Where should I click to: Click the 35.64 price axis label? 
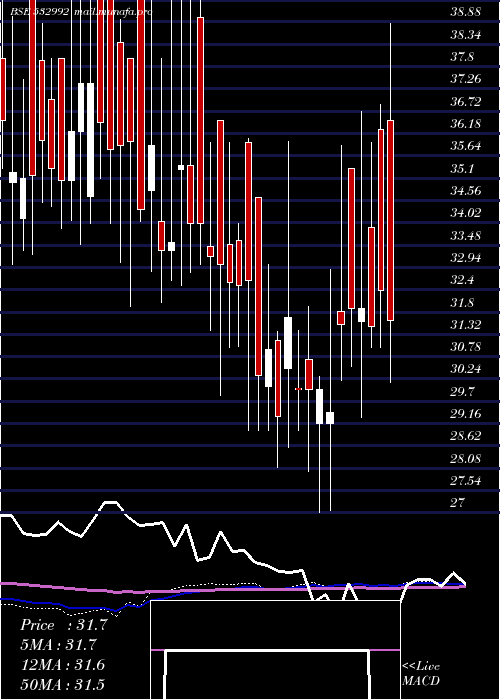coord(466,146)
